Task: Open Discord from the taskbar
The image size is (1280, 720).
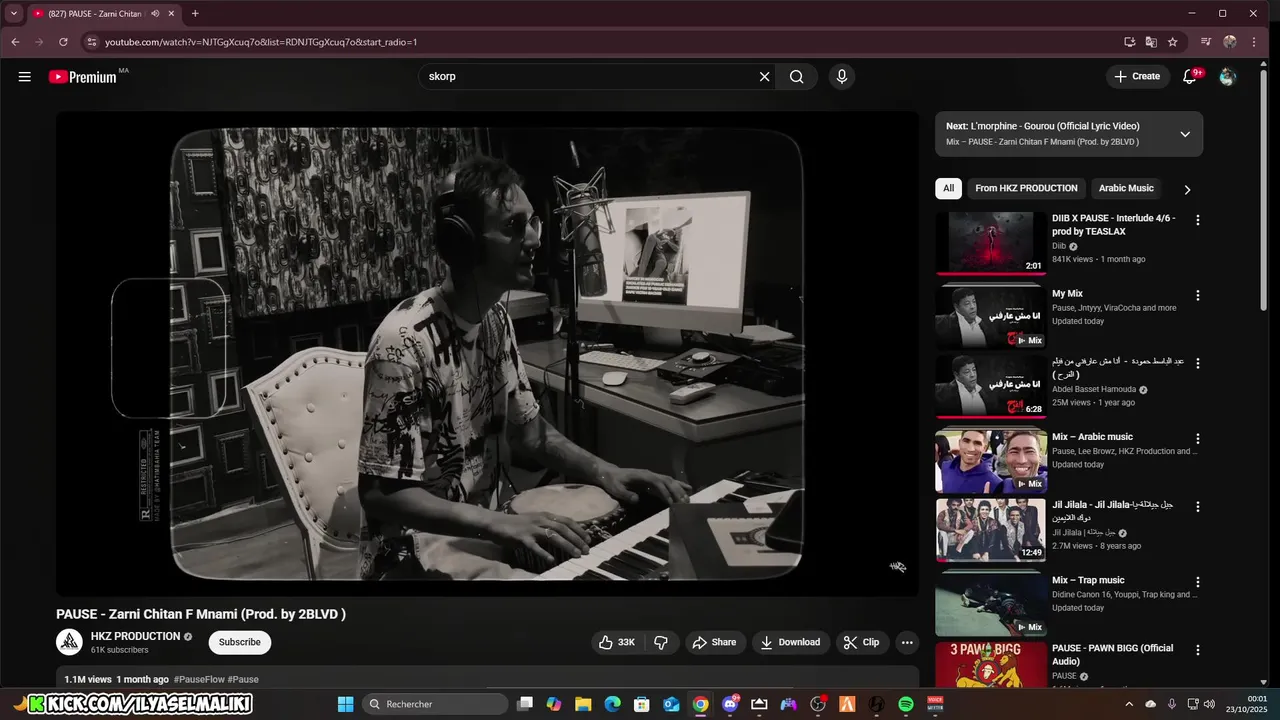Action: [730, 704]
